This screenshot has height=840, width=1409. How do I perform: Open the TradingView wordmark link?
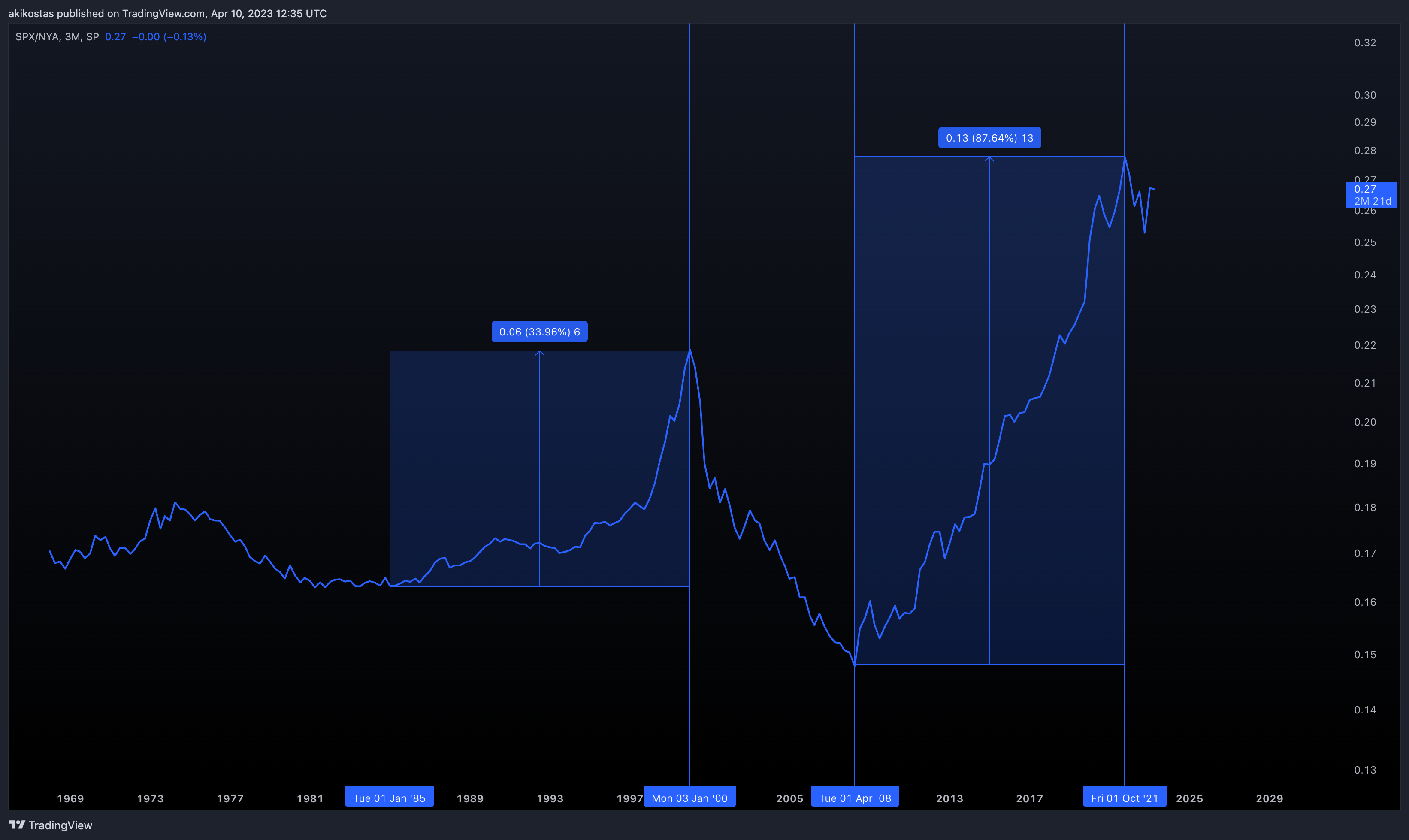click(x=60, y=825)
